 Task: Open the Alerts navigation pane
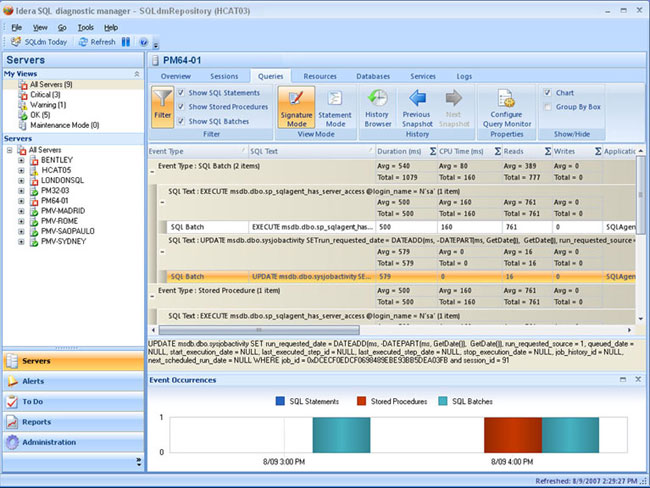[x=73, y=381]
